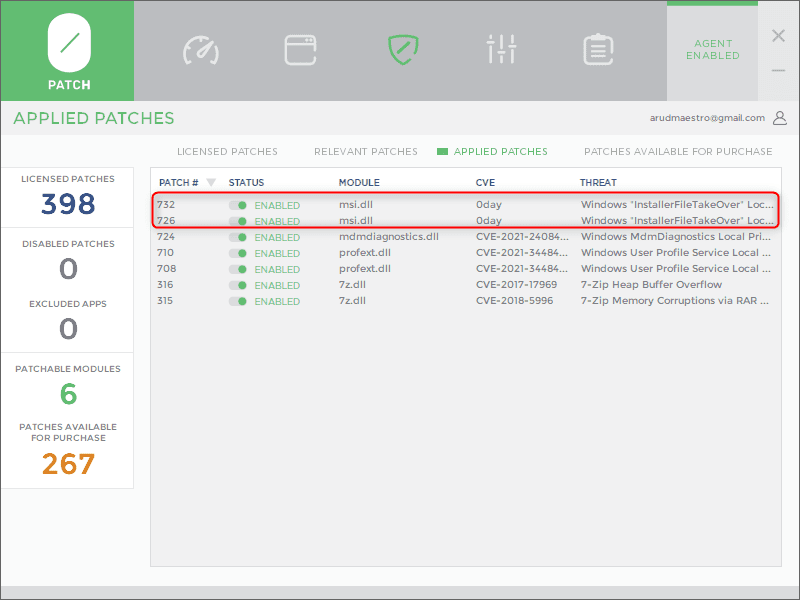The image size is (800, 600).
Task: Click profext.dll in patch 708 row
Action: [x=365, y=268]
